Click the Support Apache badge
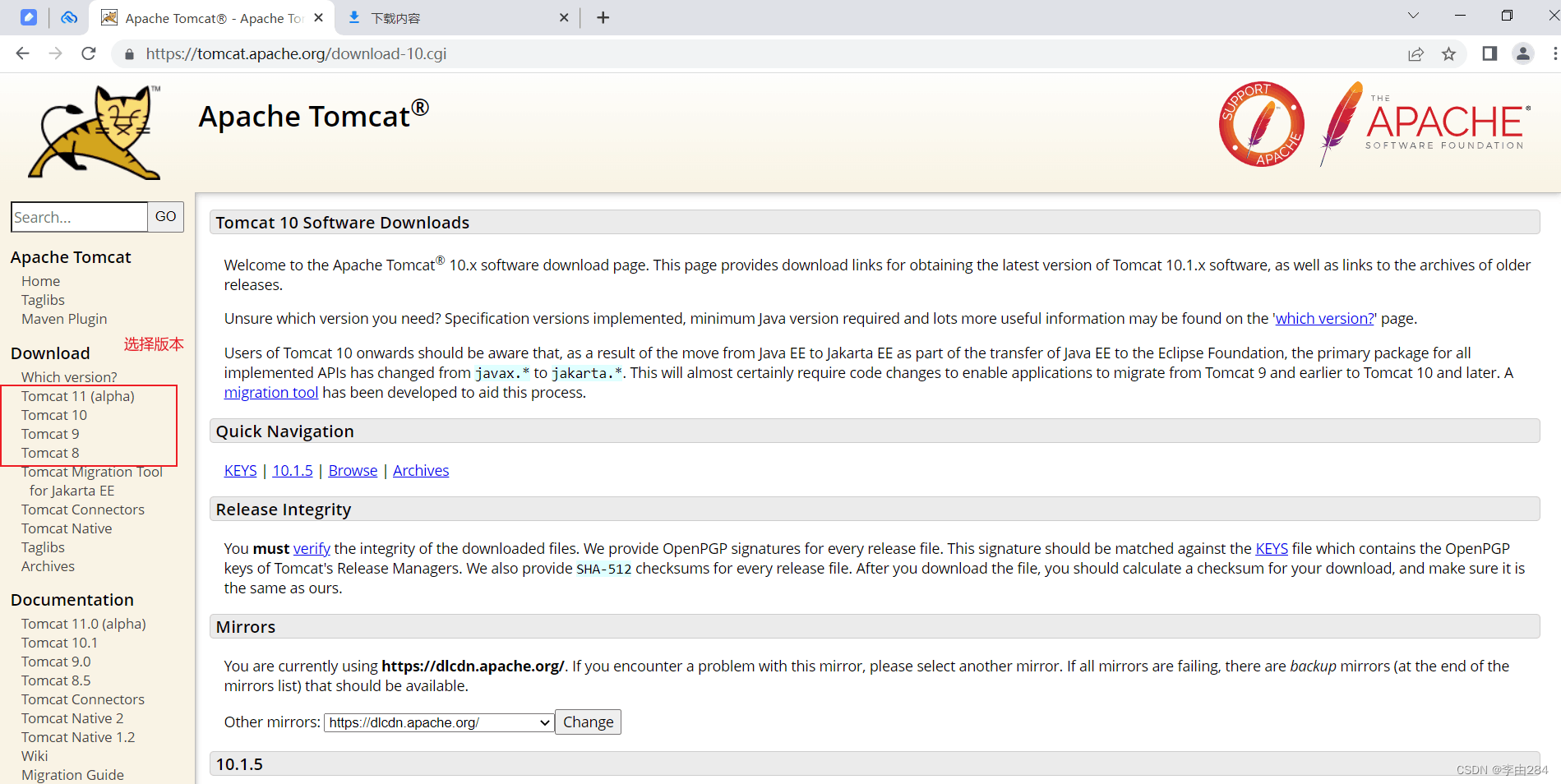 [x=1262, y=124]
